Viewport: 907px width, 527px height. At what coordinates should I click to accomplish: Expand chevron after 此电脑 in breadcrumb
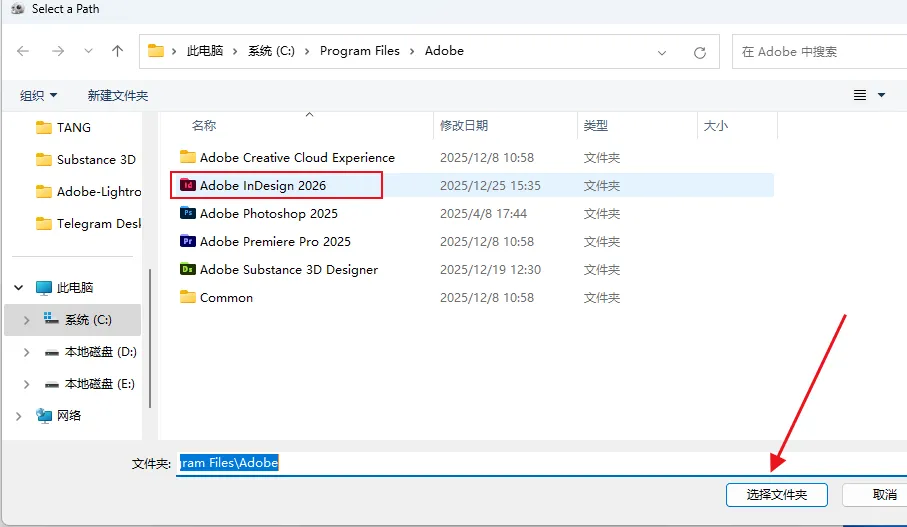click(235, 51)
